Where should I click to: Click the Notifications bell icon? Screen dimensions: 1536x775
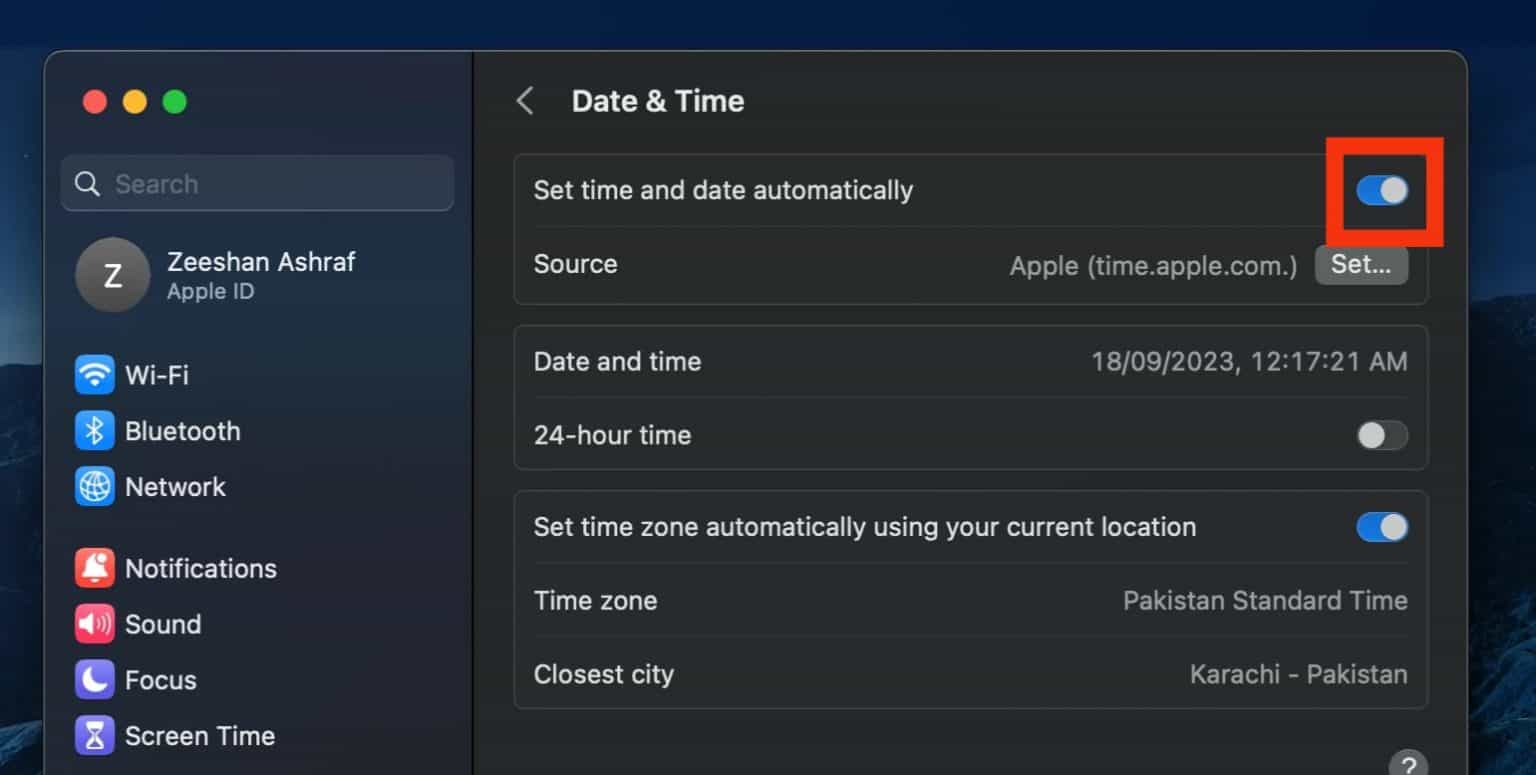(95, 568)
